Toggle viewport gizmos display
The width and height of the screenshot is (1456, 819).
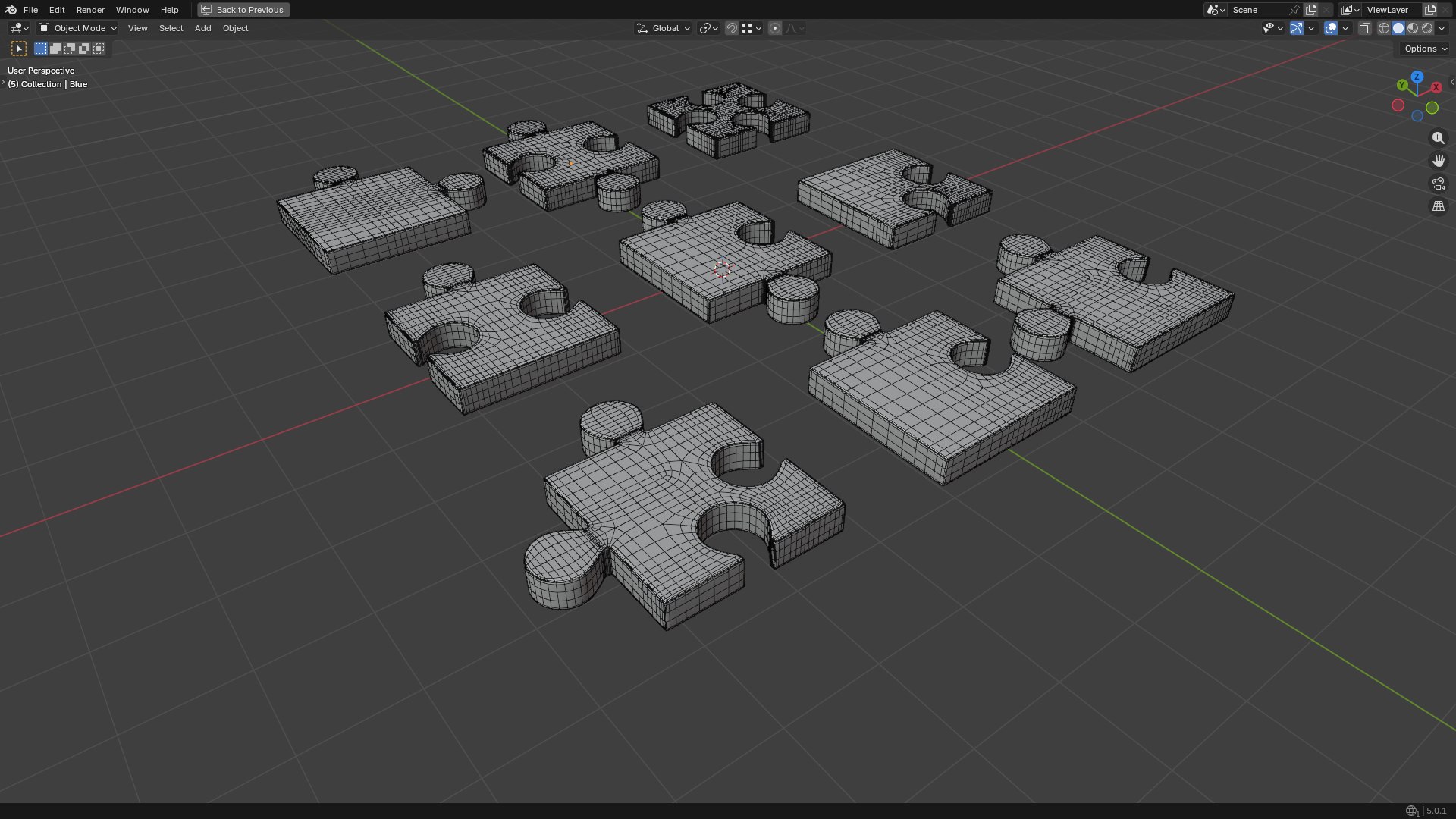tap(1297, 28)
